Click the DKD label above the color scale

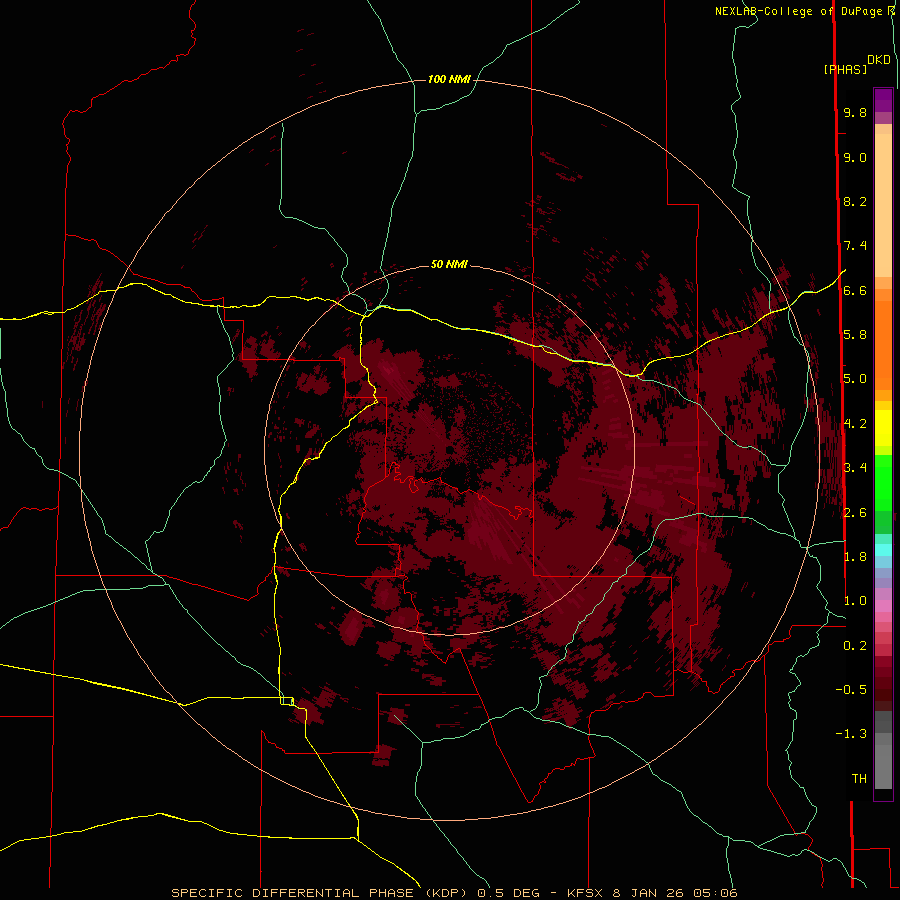(879, 60)
